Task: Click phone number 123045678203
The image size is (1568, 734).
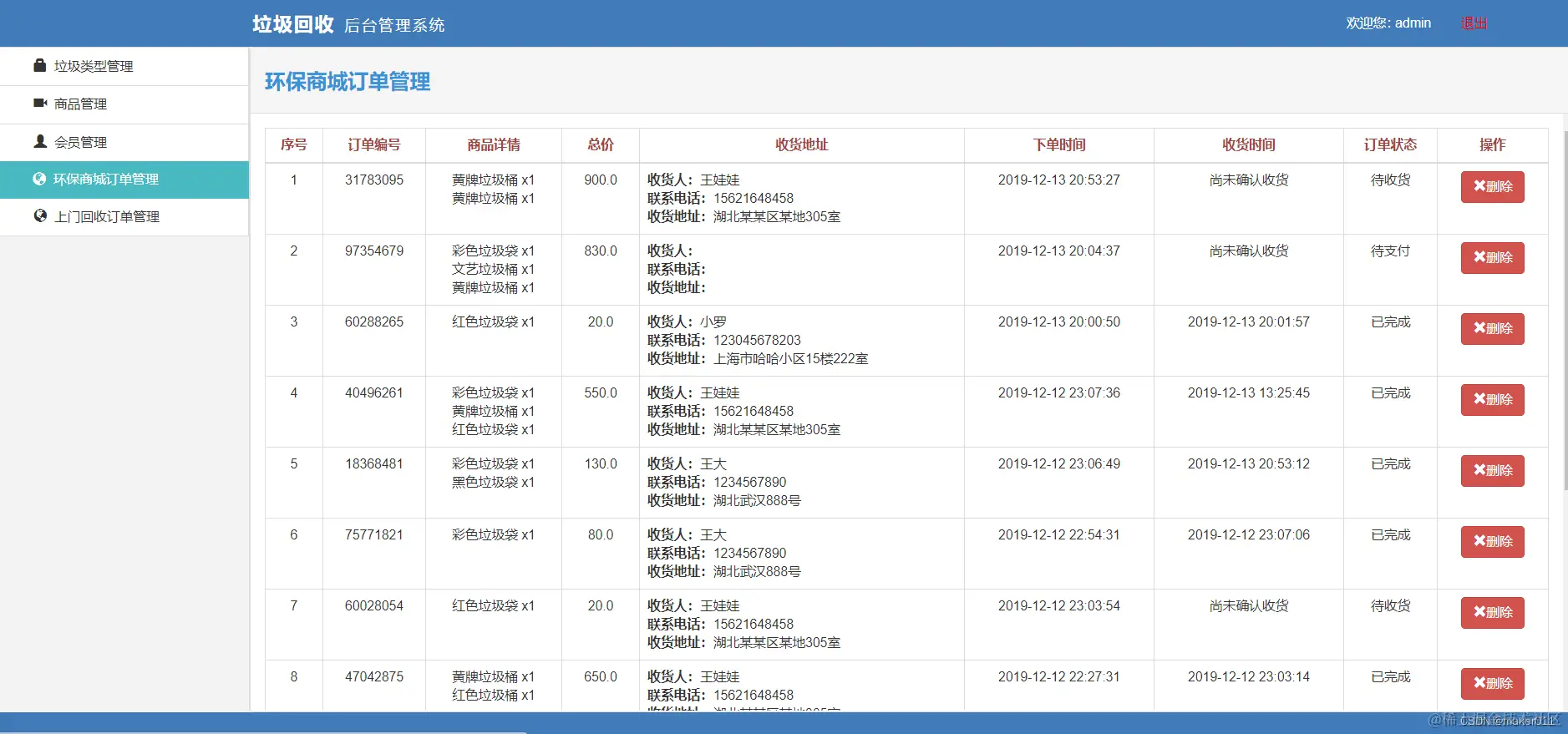Action: pos(757,341)
